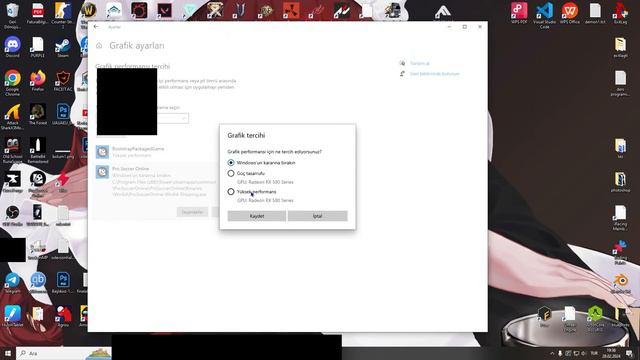Screen dimensions: 640x360
Task: Show hidden system tray icons chevron
Action: point(552,353)
